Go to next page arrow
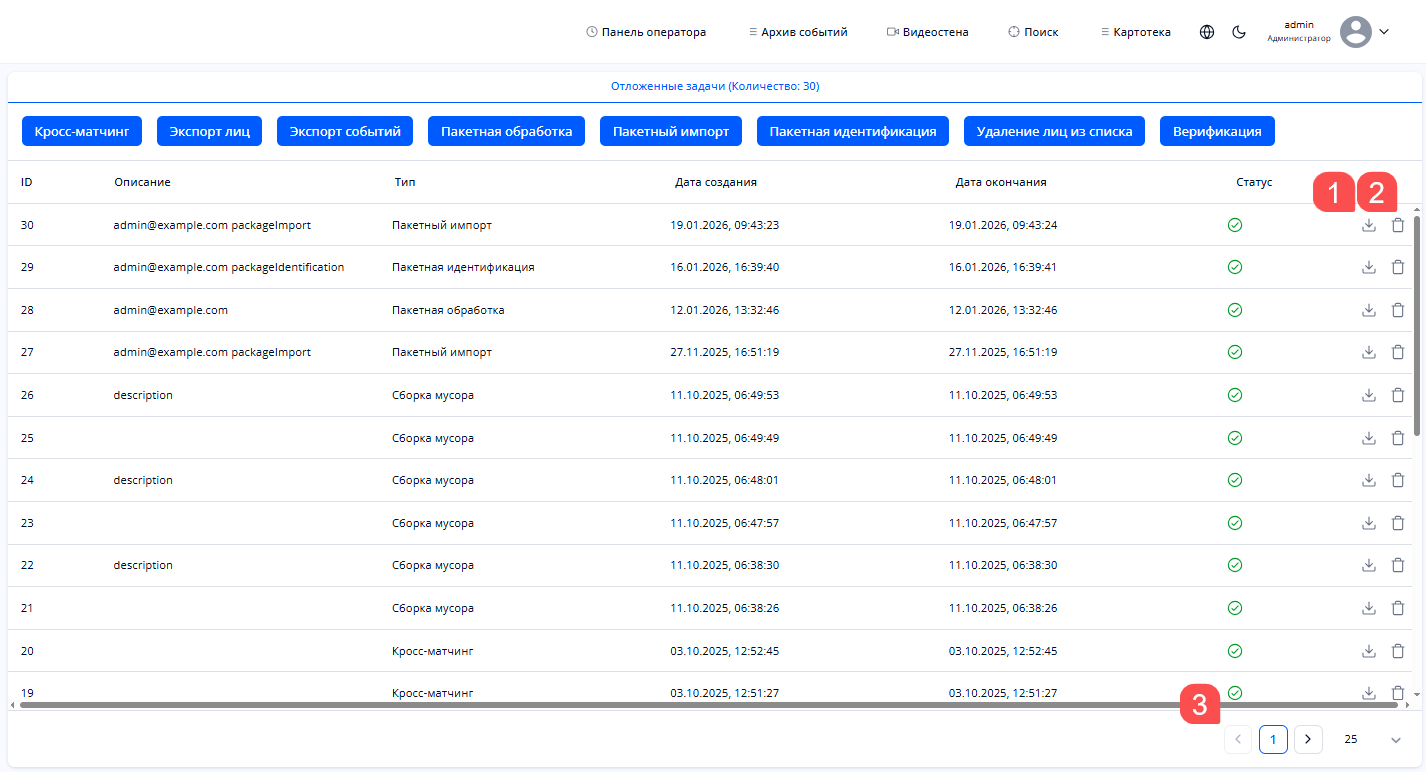 pos(1308,740)
